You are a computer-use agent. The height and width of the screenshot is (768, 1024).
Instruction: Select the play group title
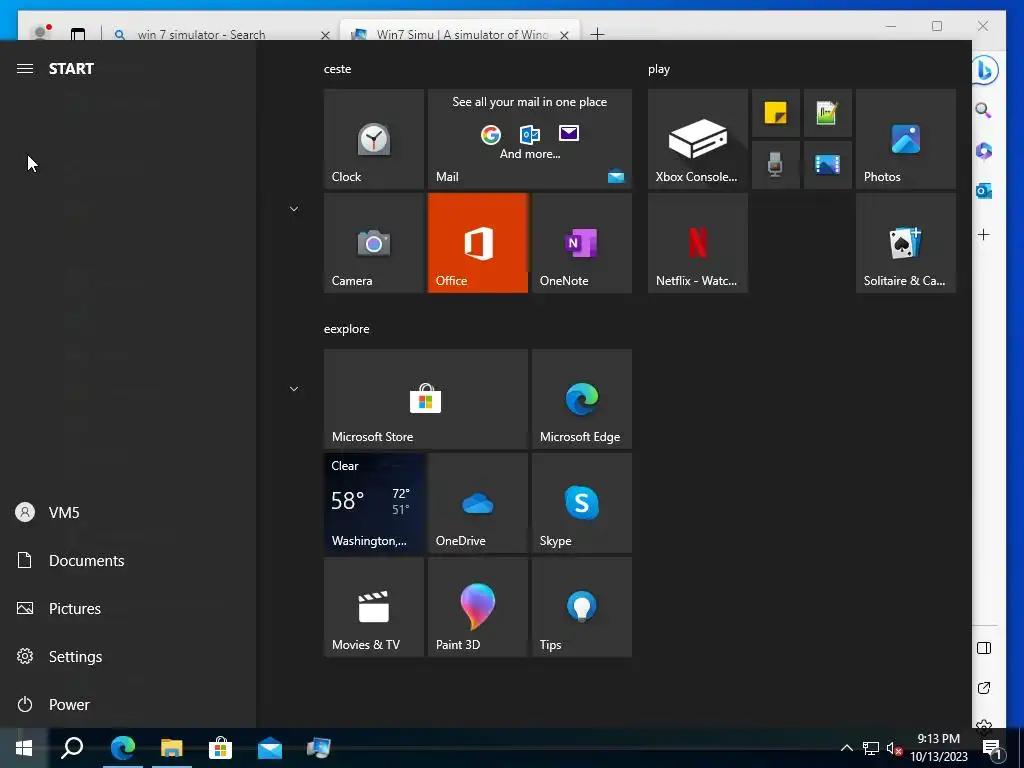coord(659,69)
